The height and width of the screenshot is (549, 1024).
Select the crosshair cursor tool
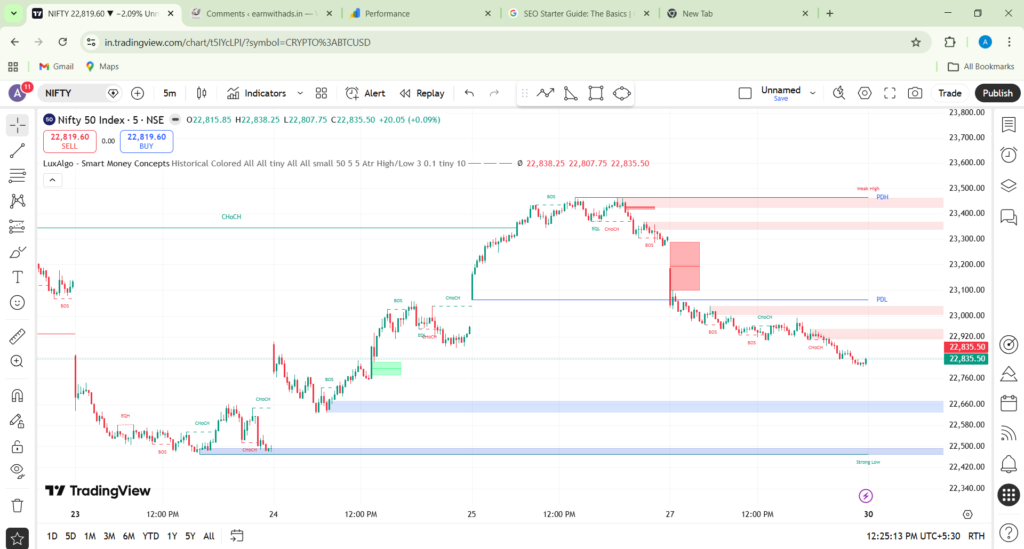(18, 125)
